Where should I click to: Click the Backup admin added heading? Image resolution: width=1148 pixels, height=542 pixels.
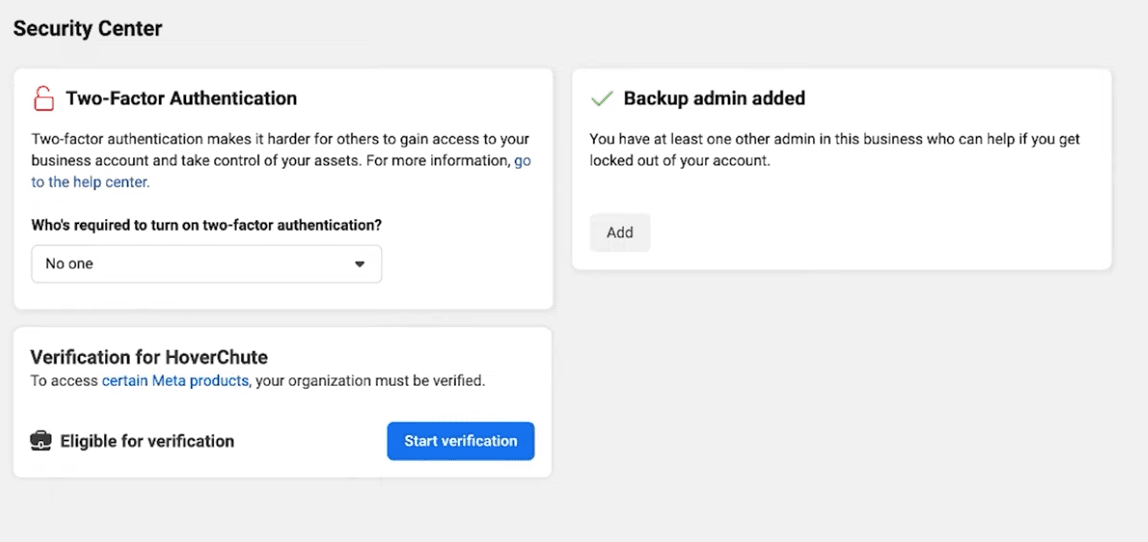click(714, 98)
